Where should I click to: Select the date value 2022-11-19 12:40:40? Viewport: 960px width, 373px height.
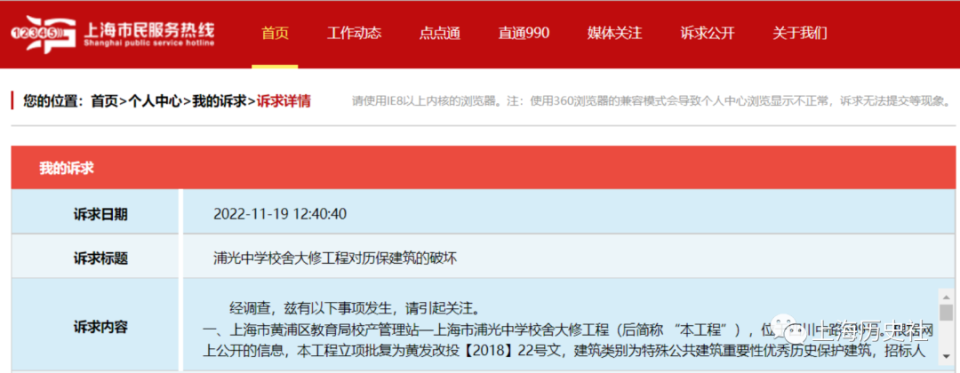pyautogui.click(x=280, y=214)
